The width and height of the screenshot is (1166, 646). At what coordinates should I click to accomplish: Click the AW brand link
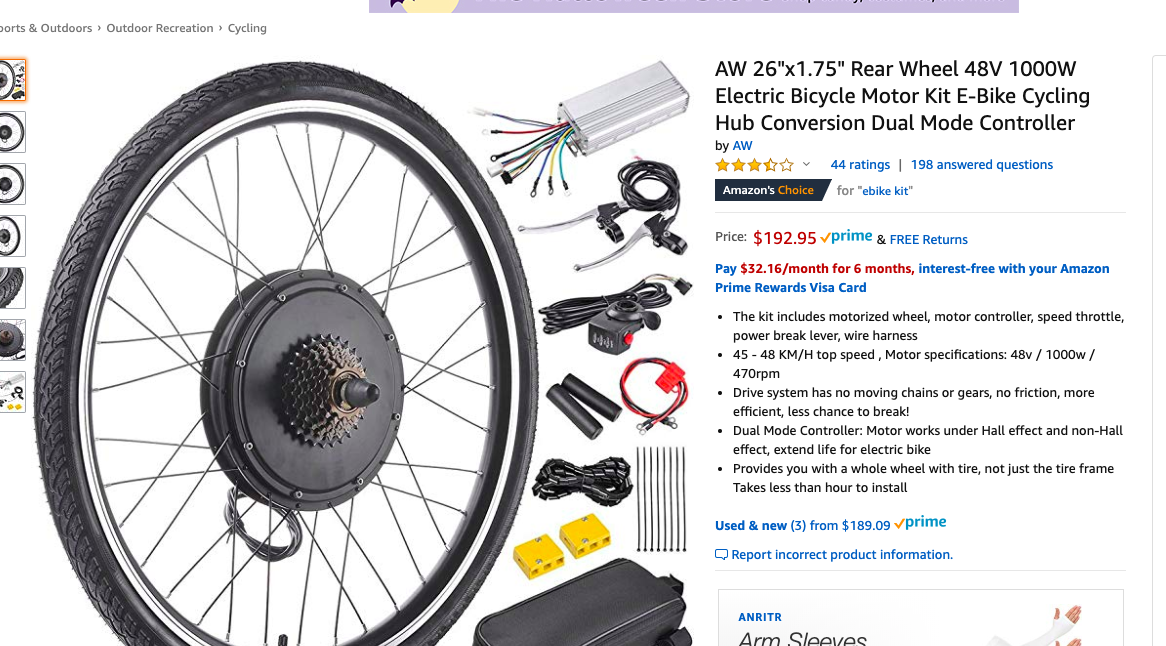click(742, 145)
